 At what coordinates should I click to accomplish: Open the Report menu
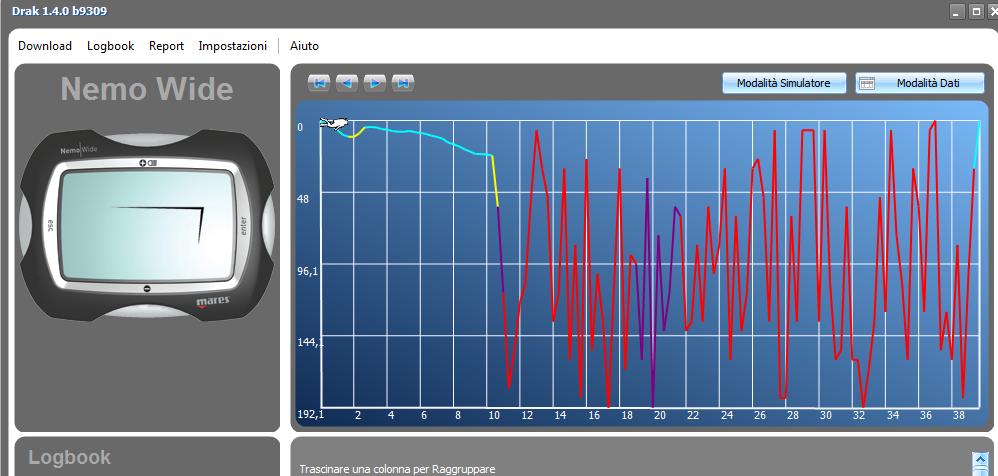pos(166,46)
